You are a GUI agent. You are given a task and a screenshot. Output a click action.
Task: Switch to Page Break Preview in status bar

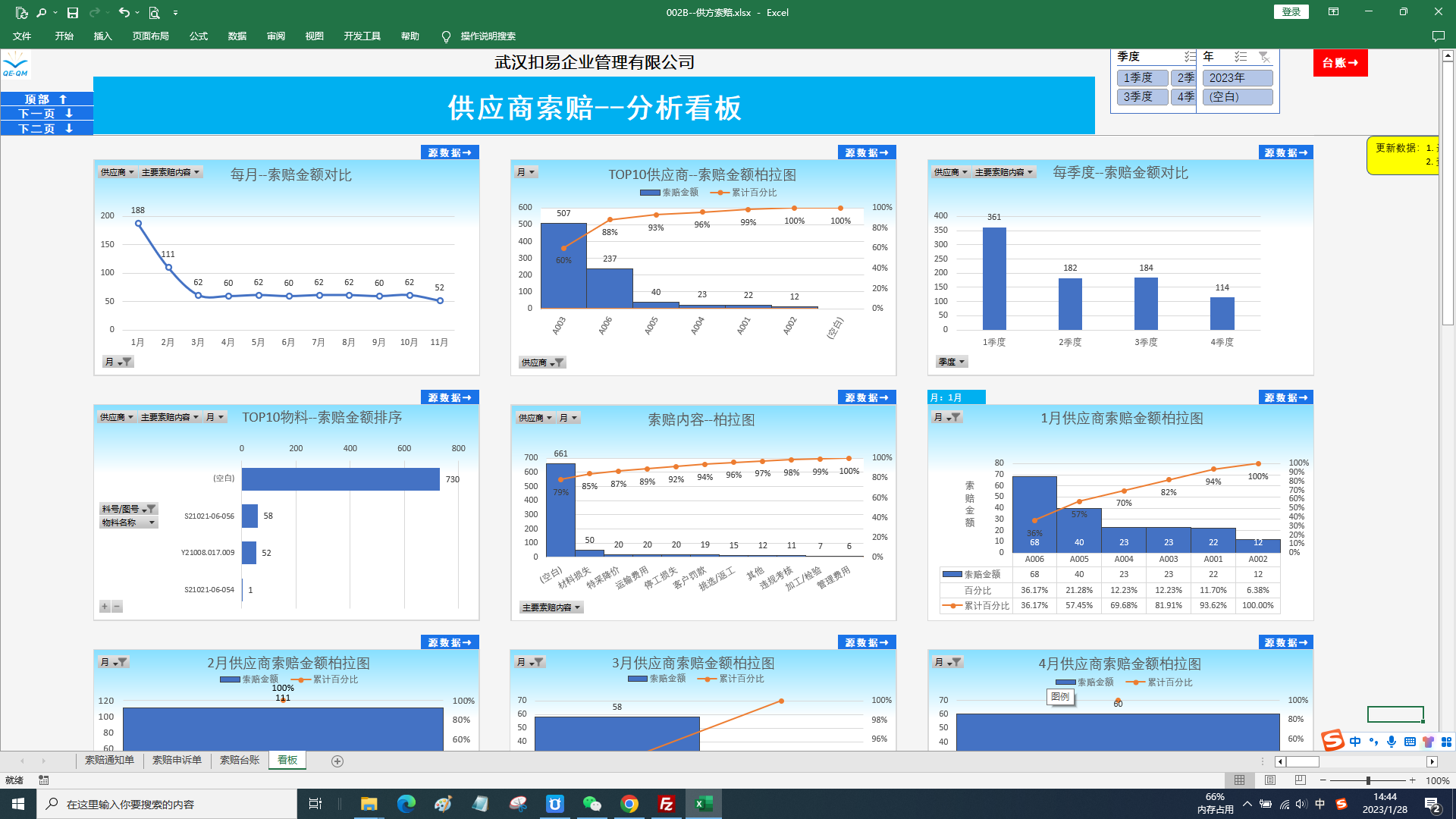1301,780
